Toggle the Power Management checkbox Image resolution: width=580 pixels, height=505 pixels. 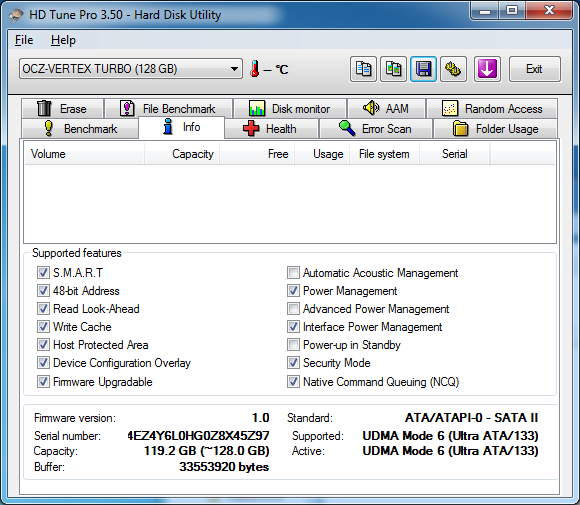293,290
